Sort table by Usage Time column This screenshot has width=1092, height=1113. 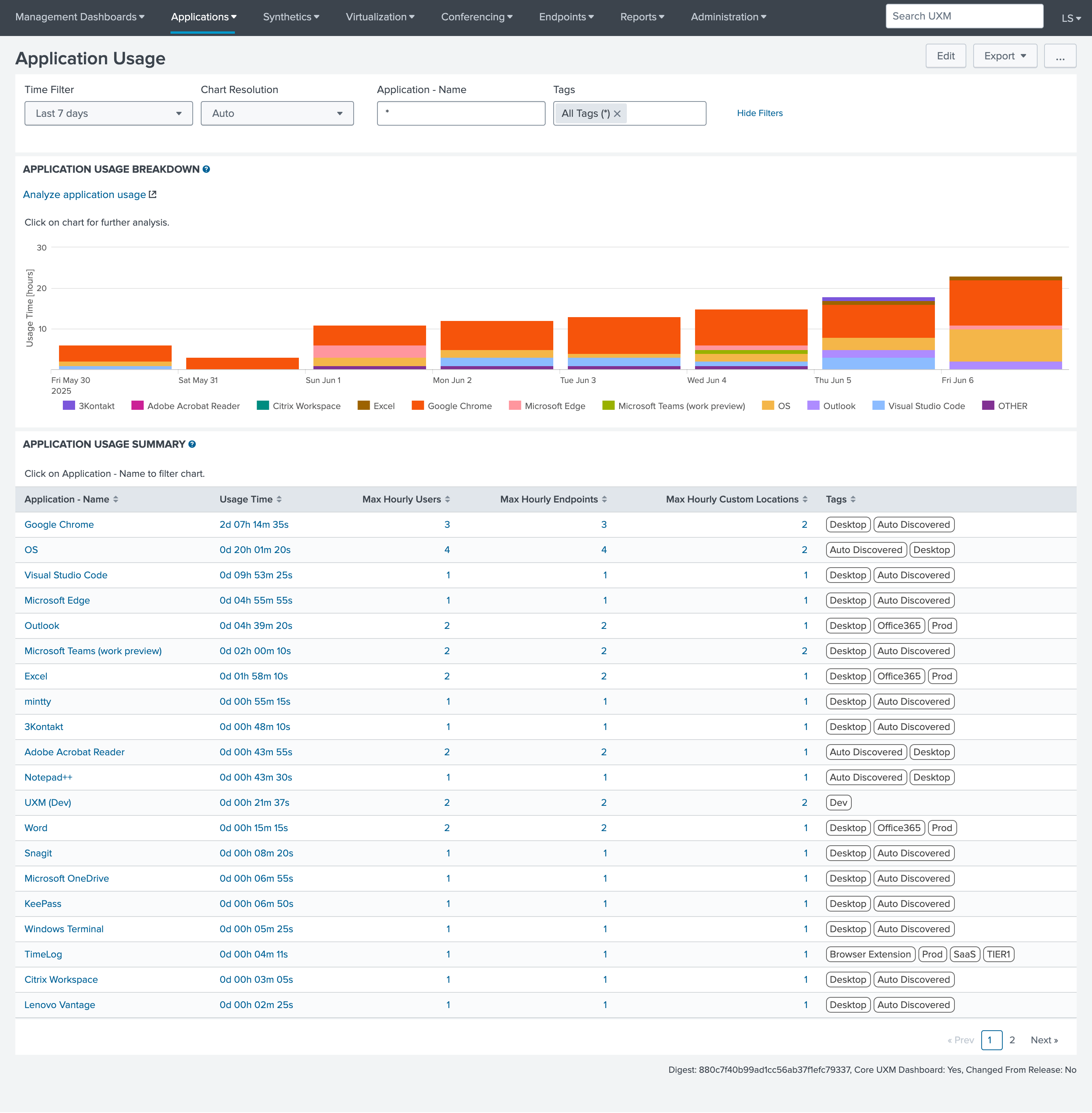279,499
